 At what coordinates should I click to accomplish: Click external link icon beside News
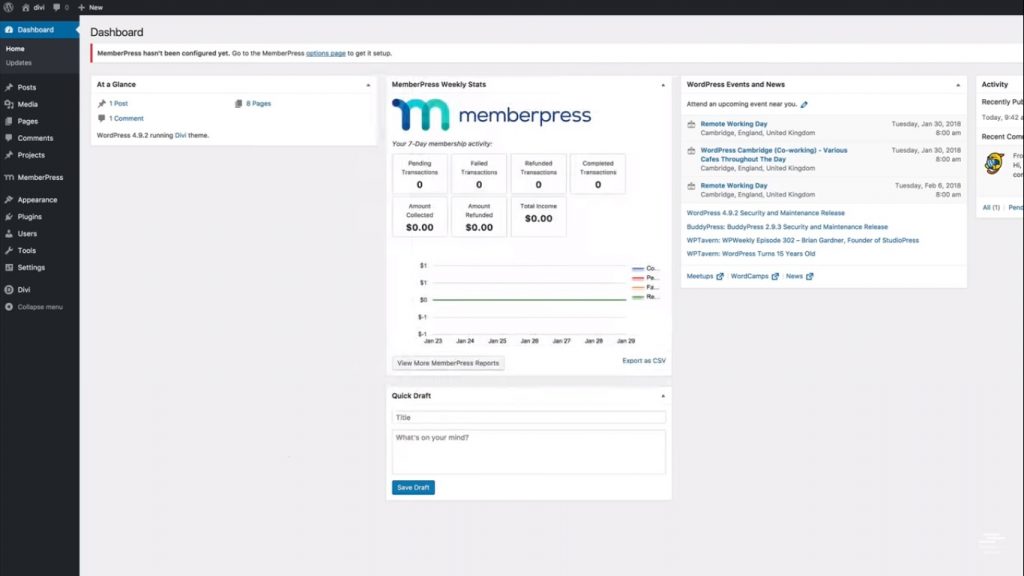(809, 276)
